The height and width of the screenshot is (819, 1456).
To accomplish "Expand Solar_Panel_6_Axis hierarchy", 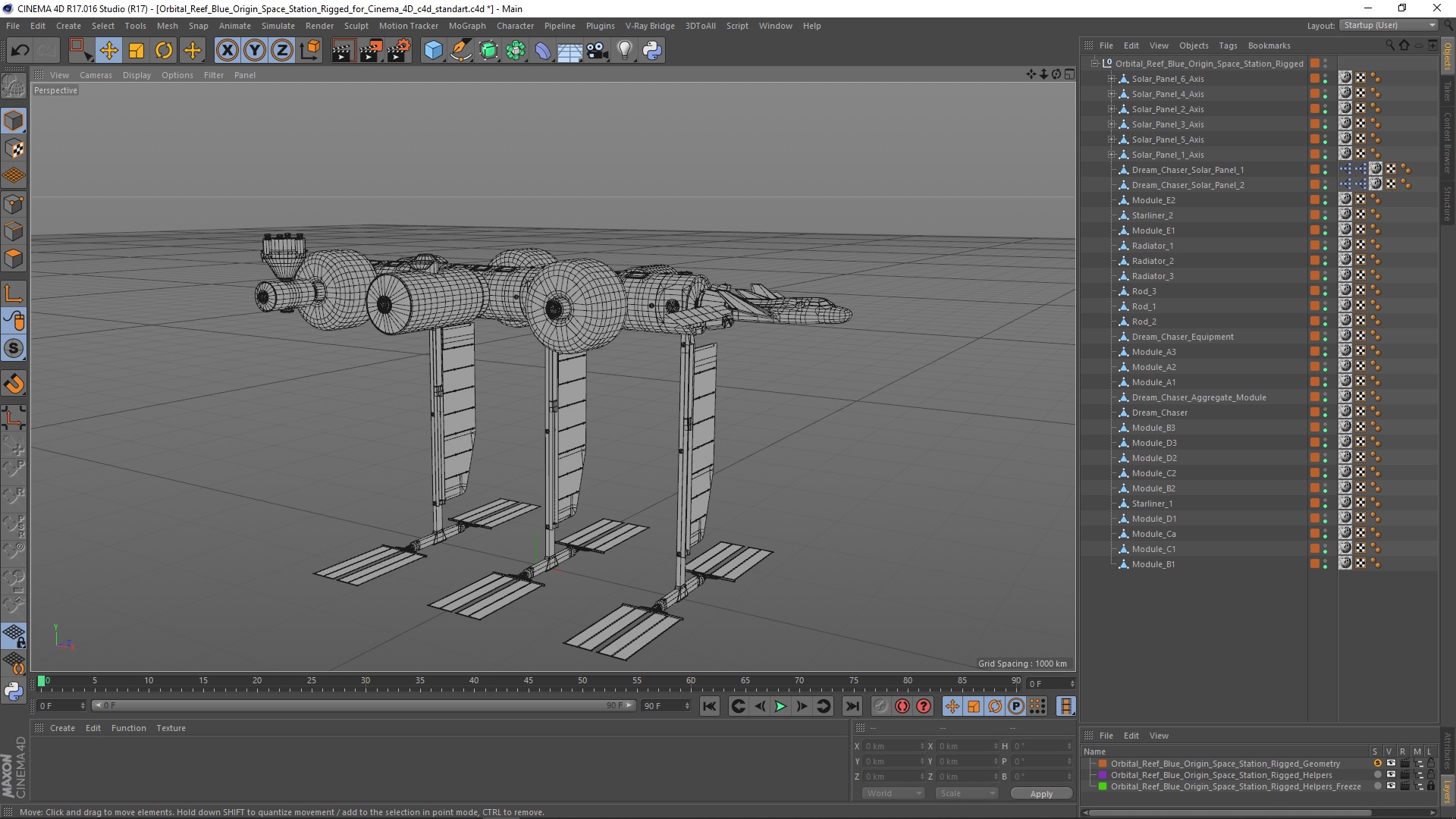I will (1112, 79).
